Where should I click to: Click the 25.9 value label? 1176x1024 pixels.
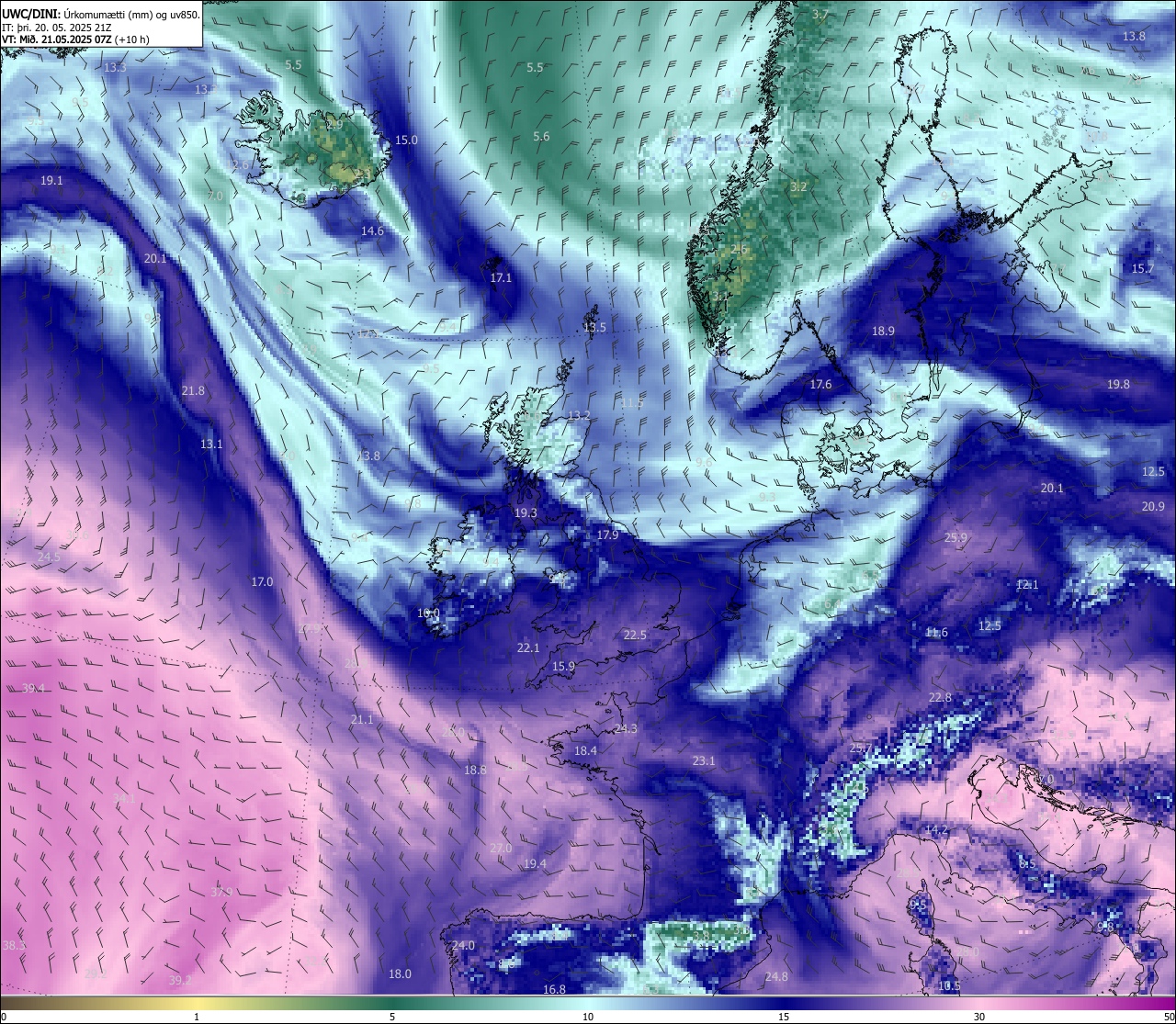point(955,538)
